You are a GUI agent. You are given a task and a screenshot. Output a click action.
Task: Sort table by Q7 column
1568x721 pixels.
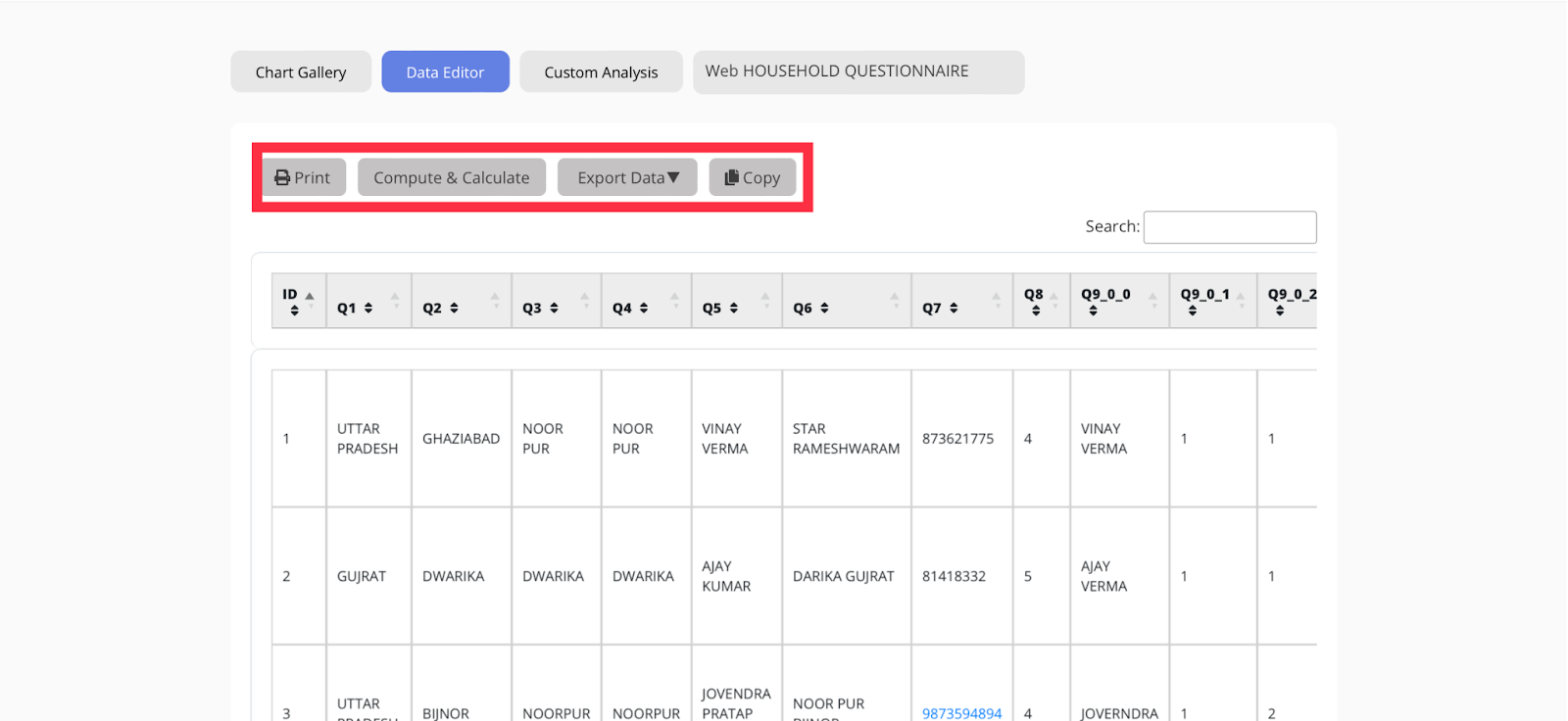962,301
